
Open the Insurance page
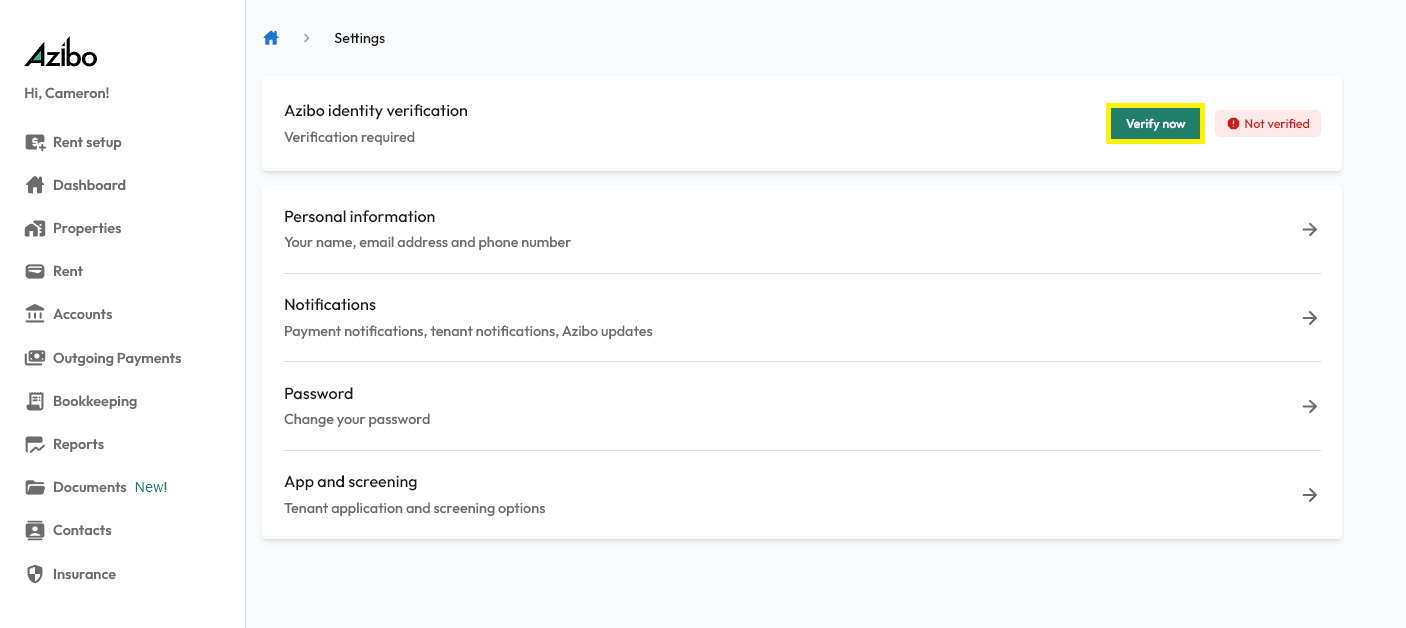[x=84, y=574]
